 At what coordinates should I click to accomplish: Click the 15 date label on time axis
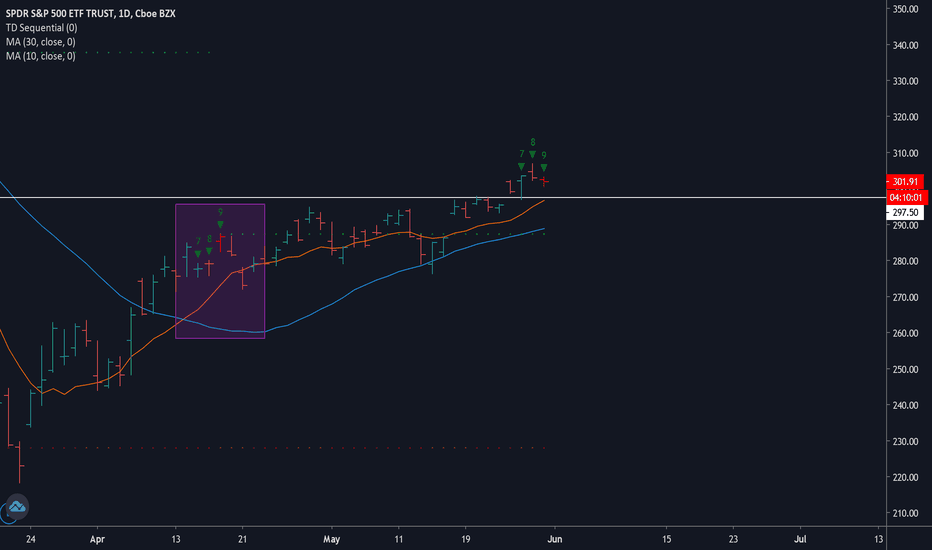tap(666, 539)
